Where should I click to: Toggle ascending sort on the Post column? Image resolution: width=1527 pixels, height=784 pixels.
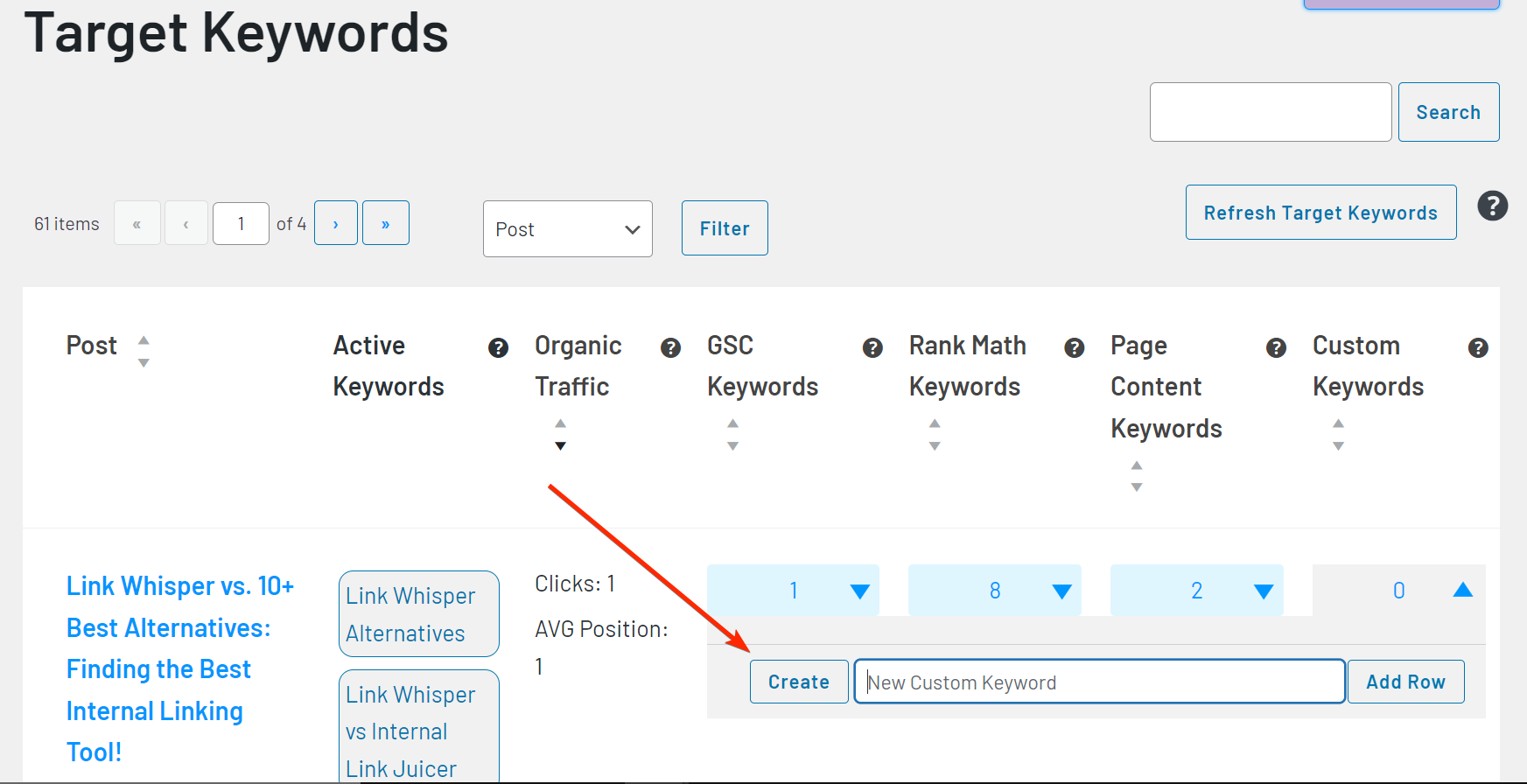pyautogui.click(x=144, y=340)
